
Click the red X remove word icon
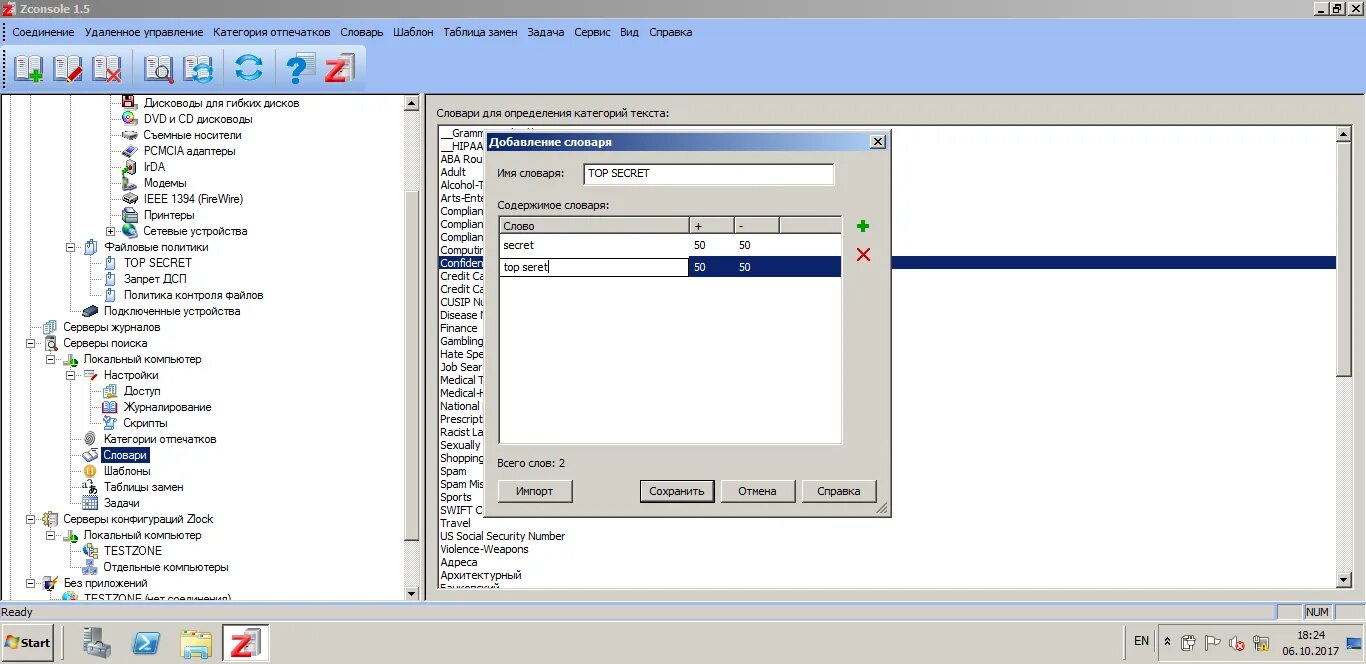[863, 255]
